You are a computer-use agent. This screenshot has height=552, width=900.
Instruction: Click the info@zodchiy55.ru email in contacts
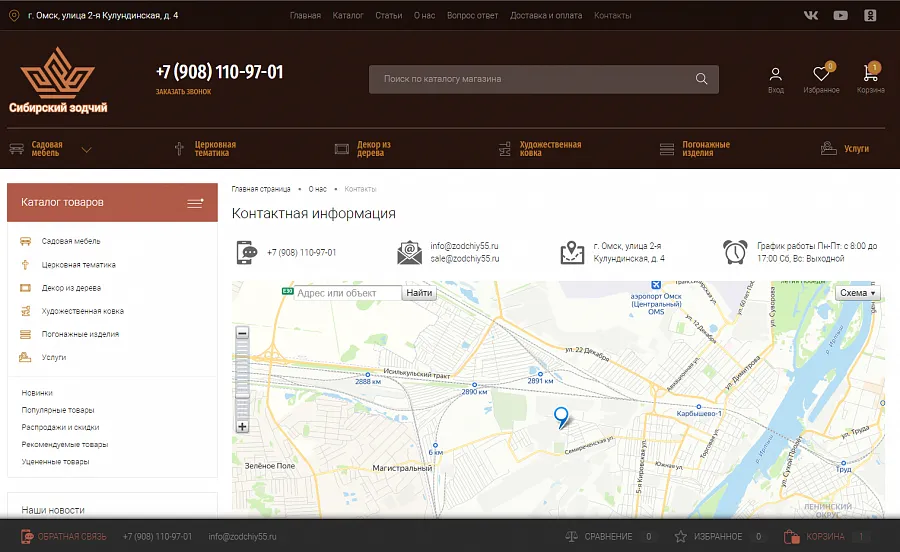(464, 246)
